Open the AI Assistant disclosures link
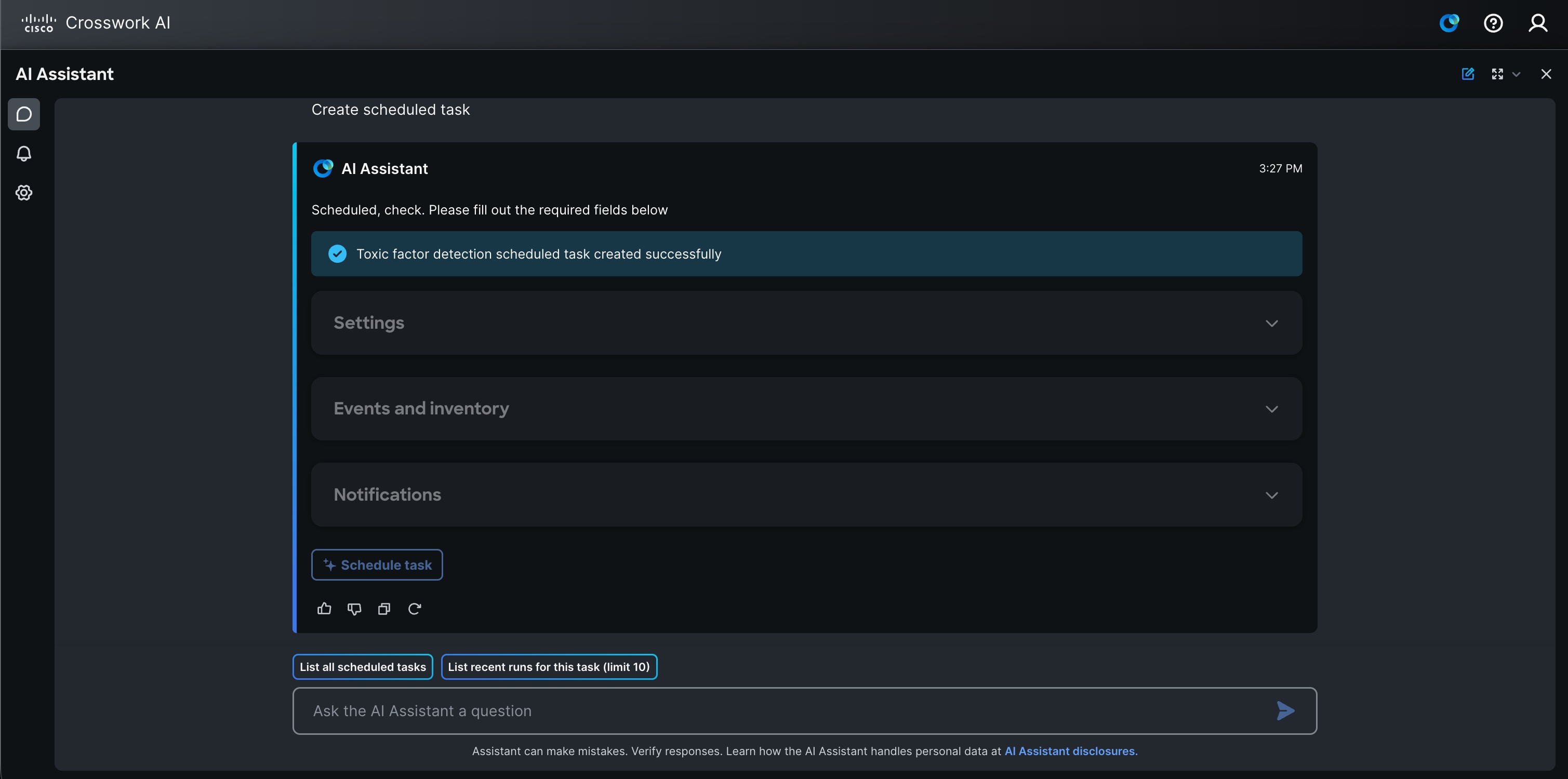 click(1071, 751)
